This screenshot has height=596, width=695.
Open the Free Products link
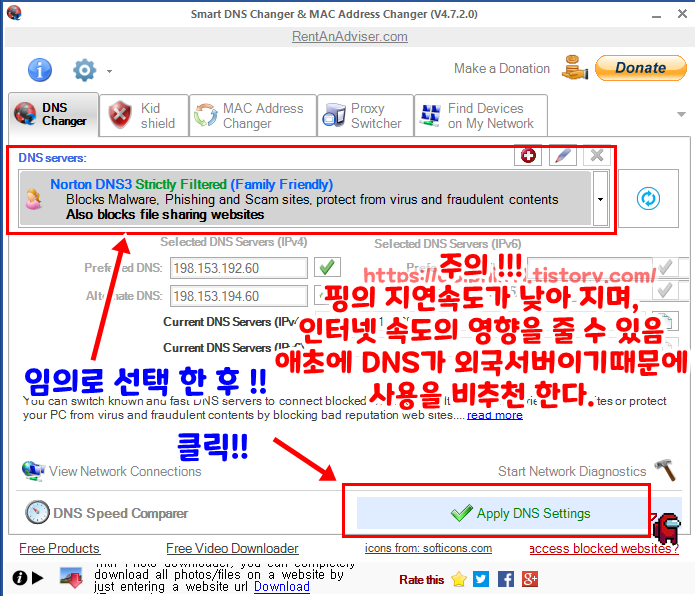pyautogui.click(x=59, y=548)
